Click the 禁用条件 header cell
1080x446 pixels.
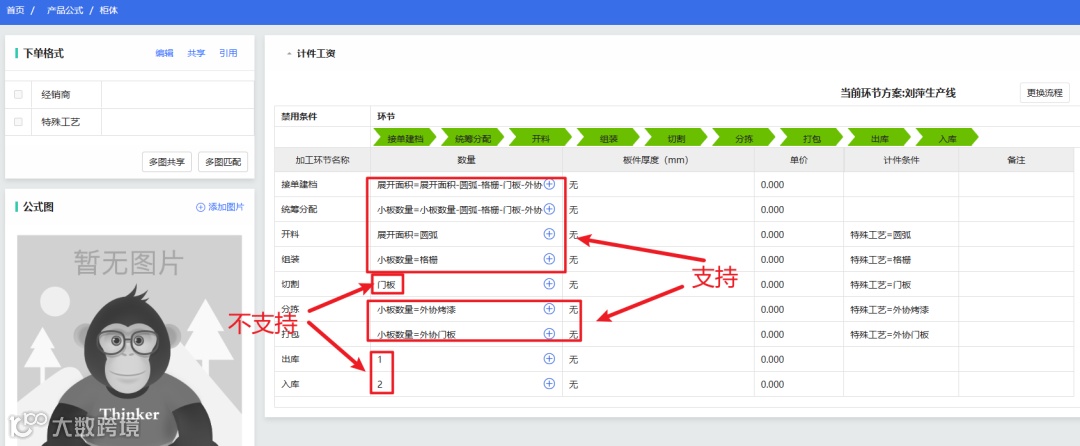322,116
